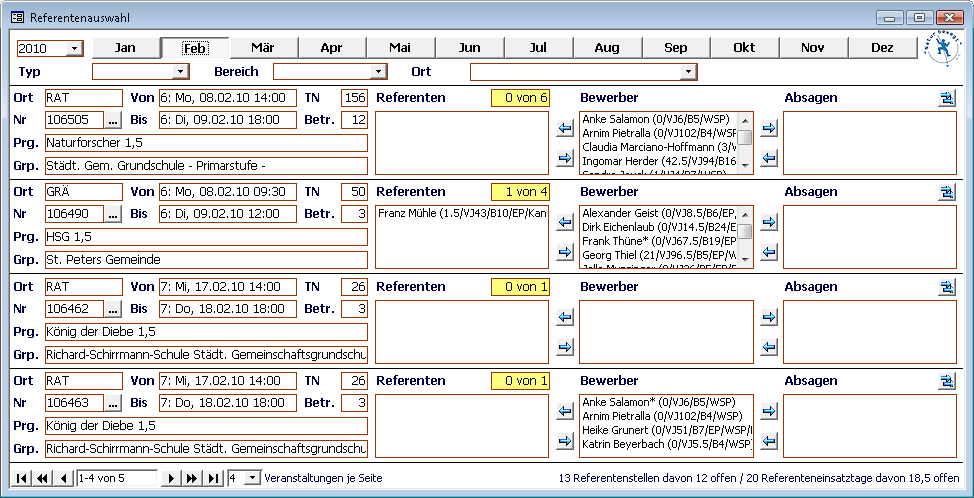Screen dimensions: 974x498
Task: Click left arrow to Referenten in event 106462
Action: 565,317
